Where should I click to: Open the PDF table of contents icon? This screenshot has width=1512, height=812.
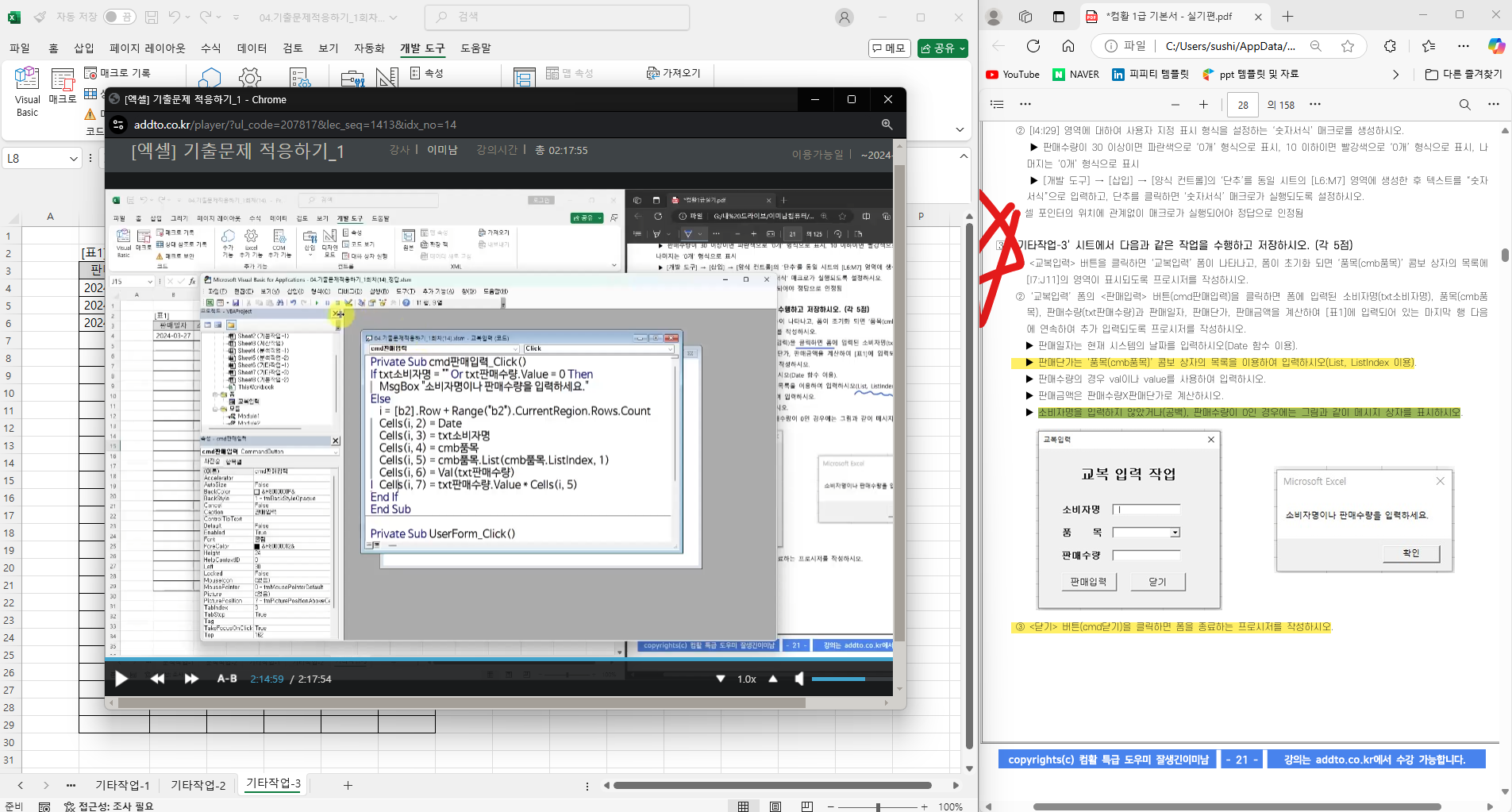click(x=998, y=104)
